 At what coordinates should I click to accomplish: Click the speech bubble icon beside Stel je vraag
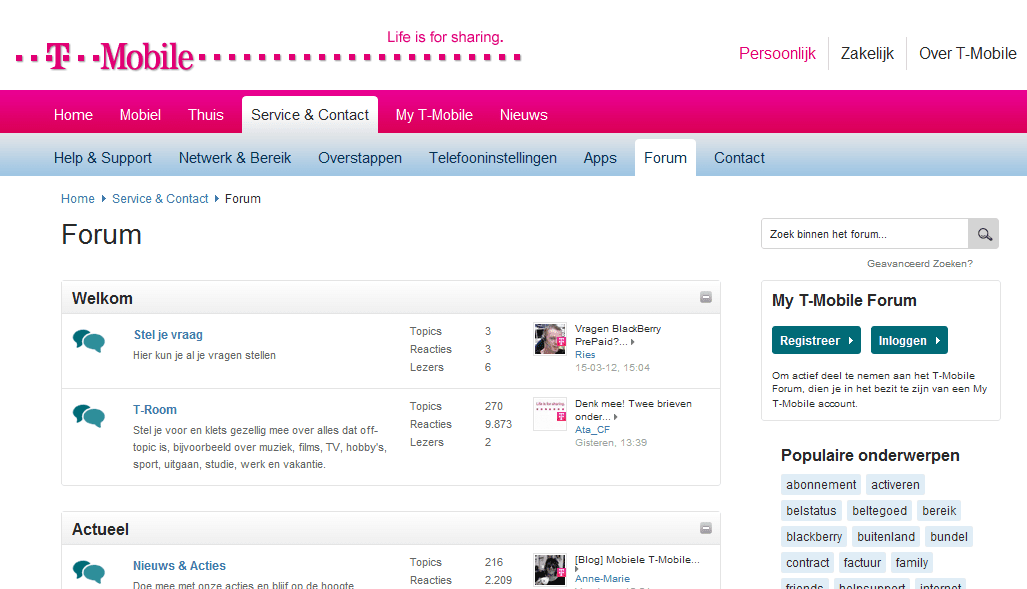click(x=89, y=340)
